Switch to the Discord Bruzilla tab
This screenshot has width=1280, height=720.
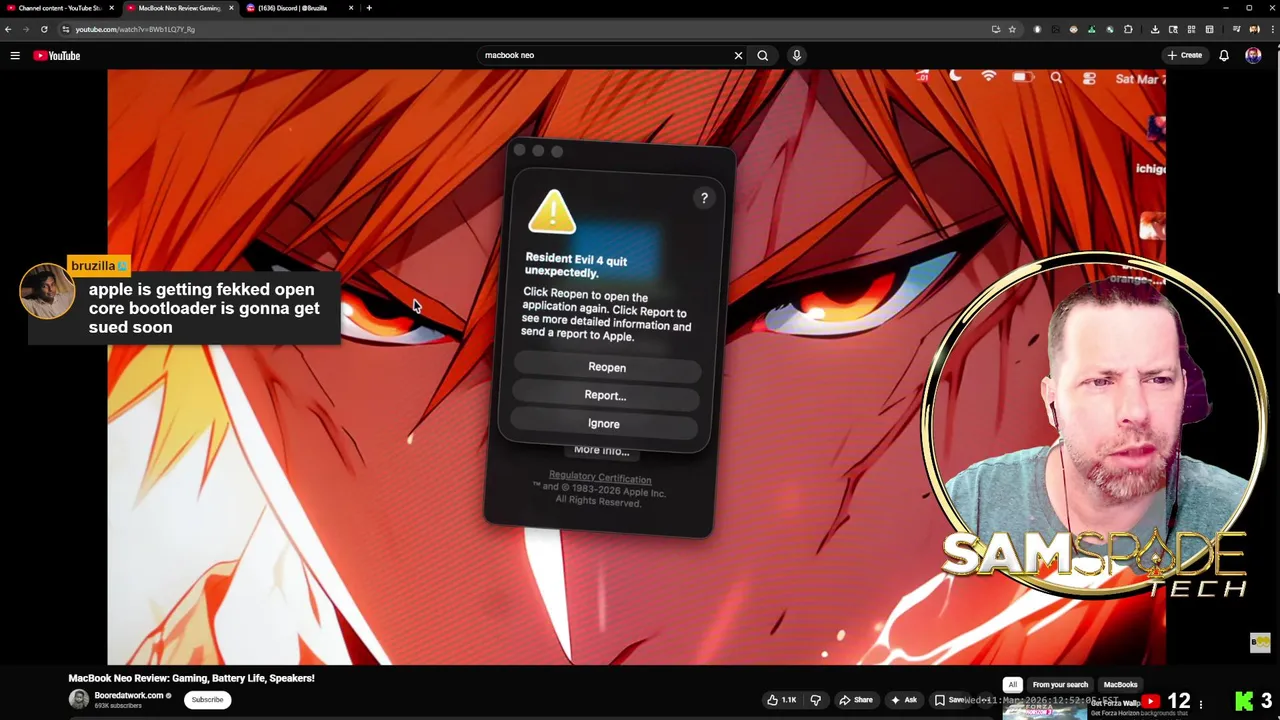click(x=298, y=8)
